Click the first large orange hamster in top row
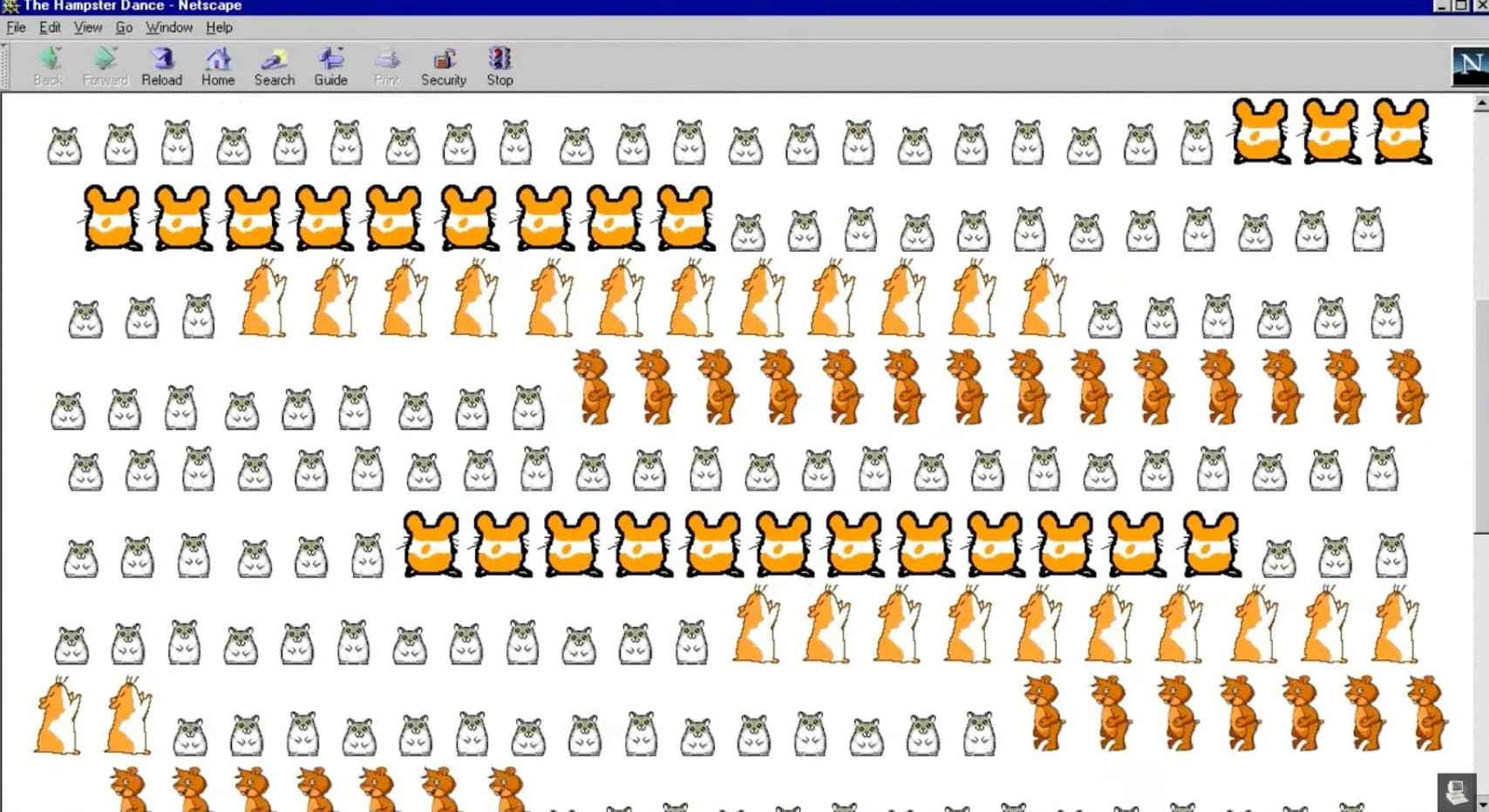Viewport: 1489px width, 812px height. [x=1260, y=132]
